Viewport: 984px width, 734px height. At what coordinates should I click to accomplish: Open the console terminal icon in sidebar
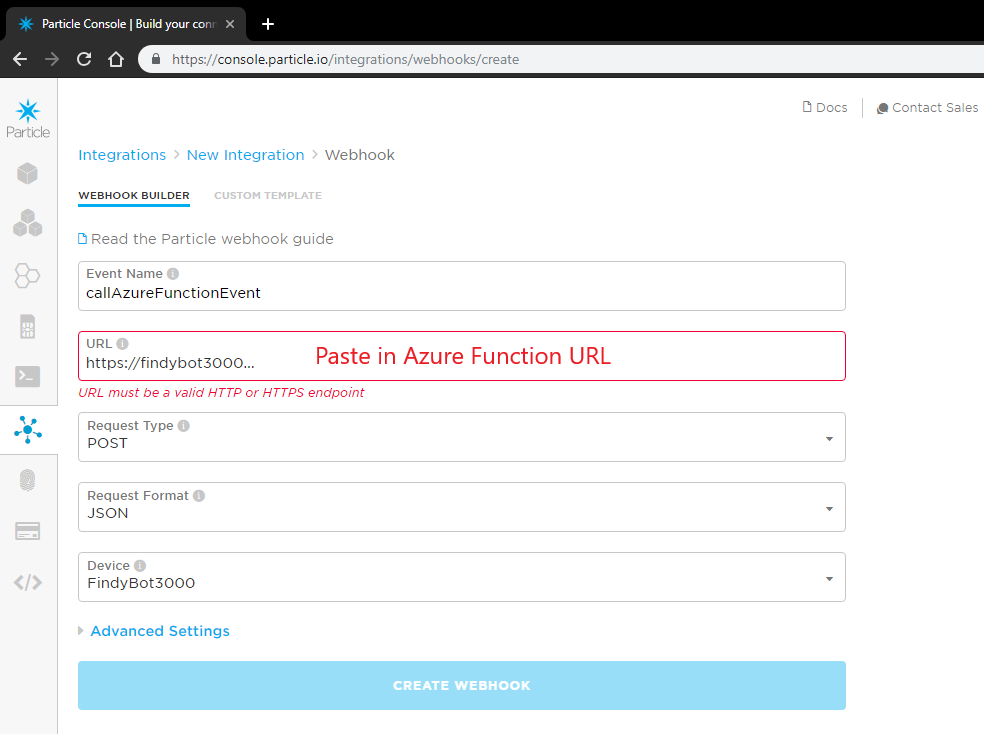pyautogui.click(x=28, y=376)
